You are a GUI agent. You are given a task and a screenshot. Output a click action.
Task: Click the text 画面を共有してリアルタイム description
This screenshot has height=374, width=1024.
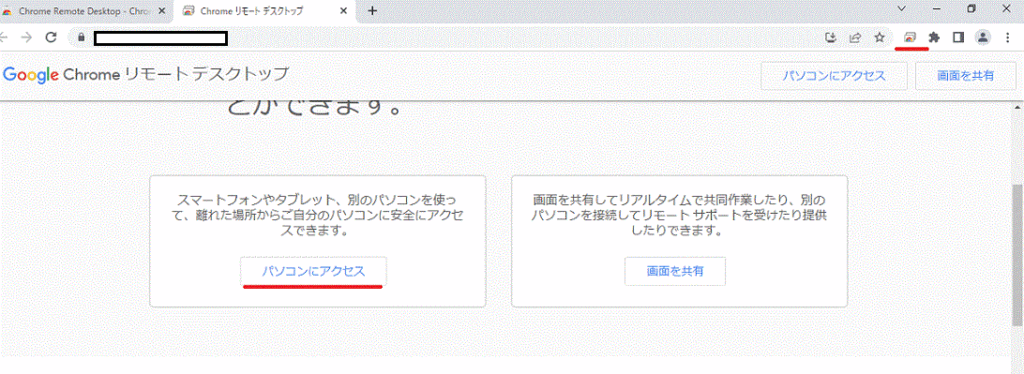(679, 215)
